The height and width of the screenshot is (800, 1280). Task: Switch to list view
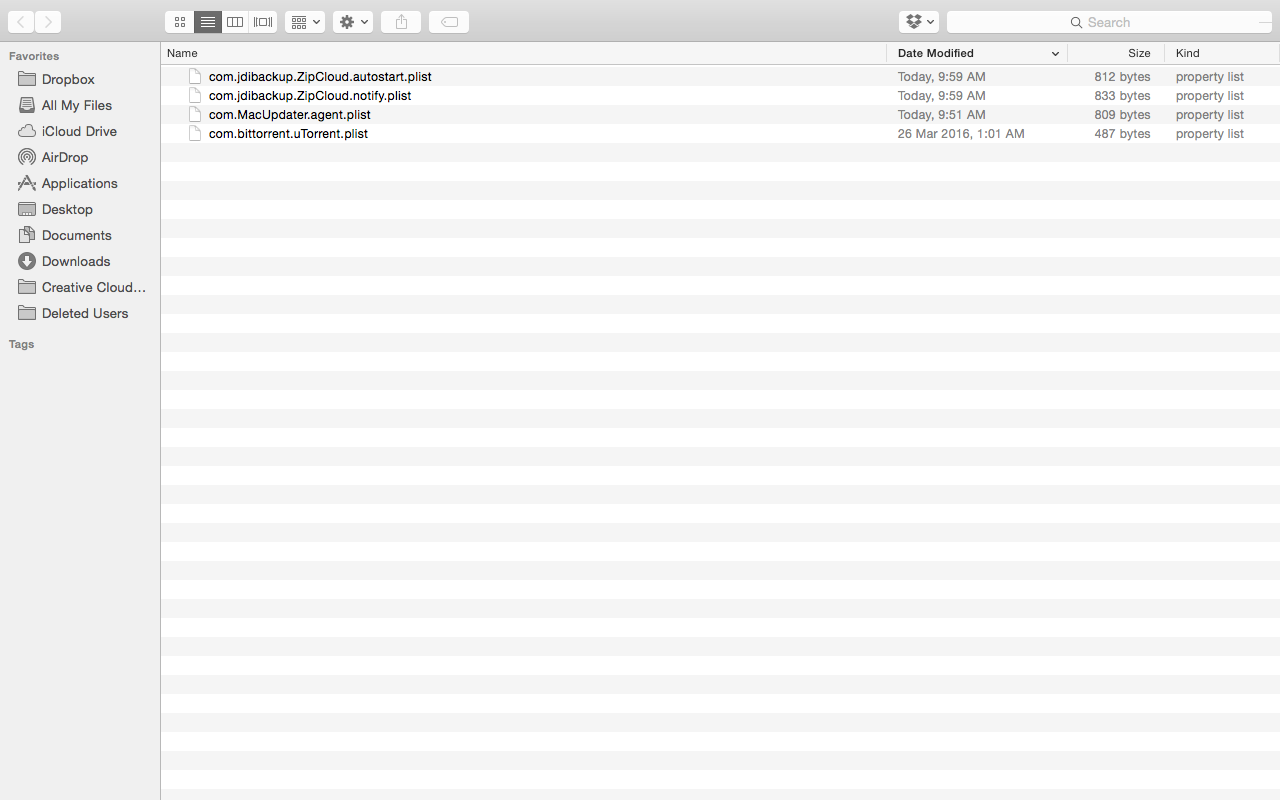coord(208,22)
